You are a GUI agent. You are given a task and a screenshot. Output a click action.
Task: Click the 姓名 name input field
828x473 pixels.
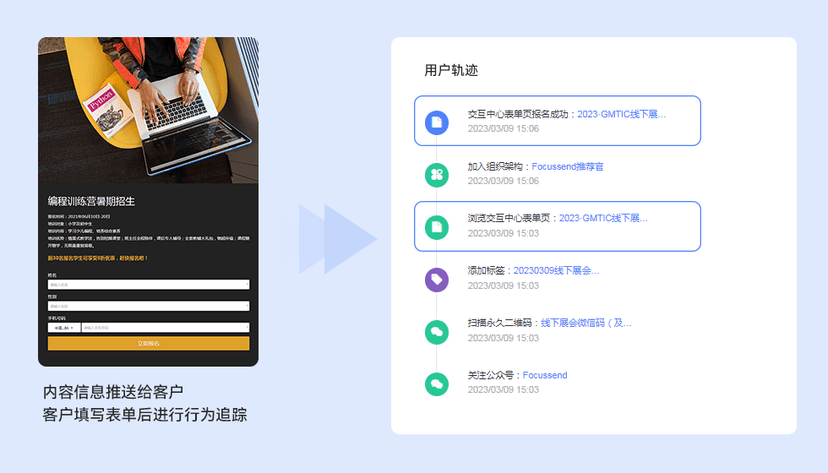click(x=148, y=285)
